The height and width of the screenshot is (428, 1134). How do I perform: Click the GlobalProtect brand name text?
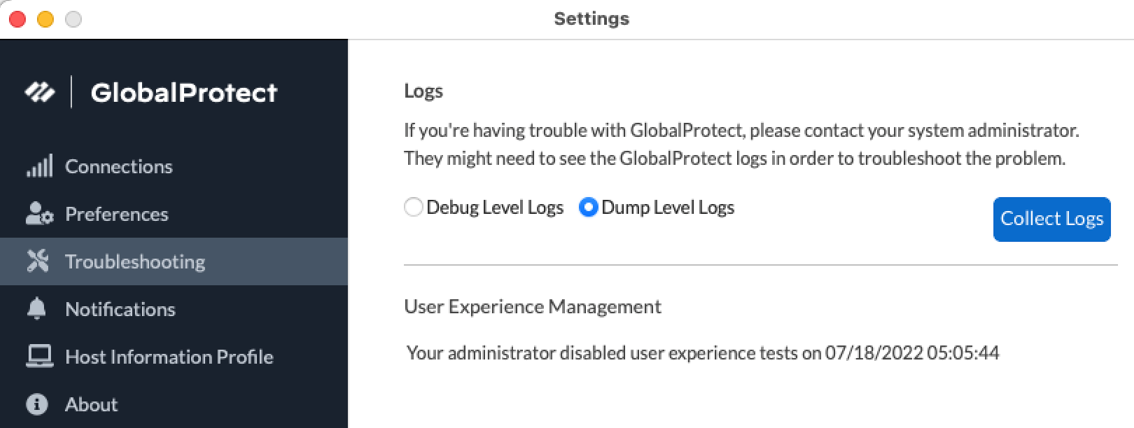point(184,93)
